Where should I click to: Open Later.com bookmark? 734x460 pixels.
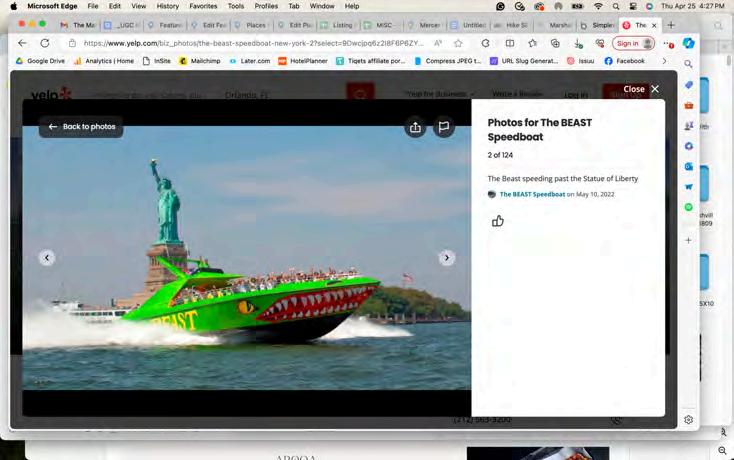pos(250,61)
